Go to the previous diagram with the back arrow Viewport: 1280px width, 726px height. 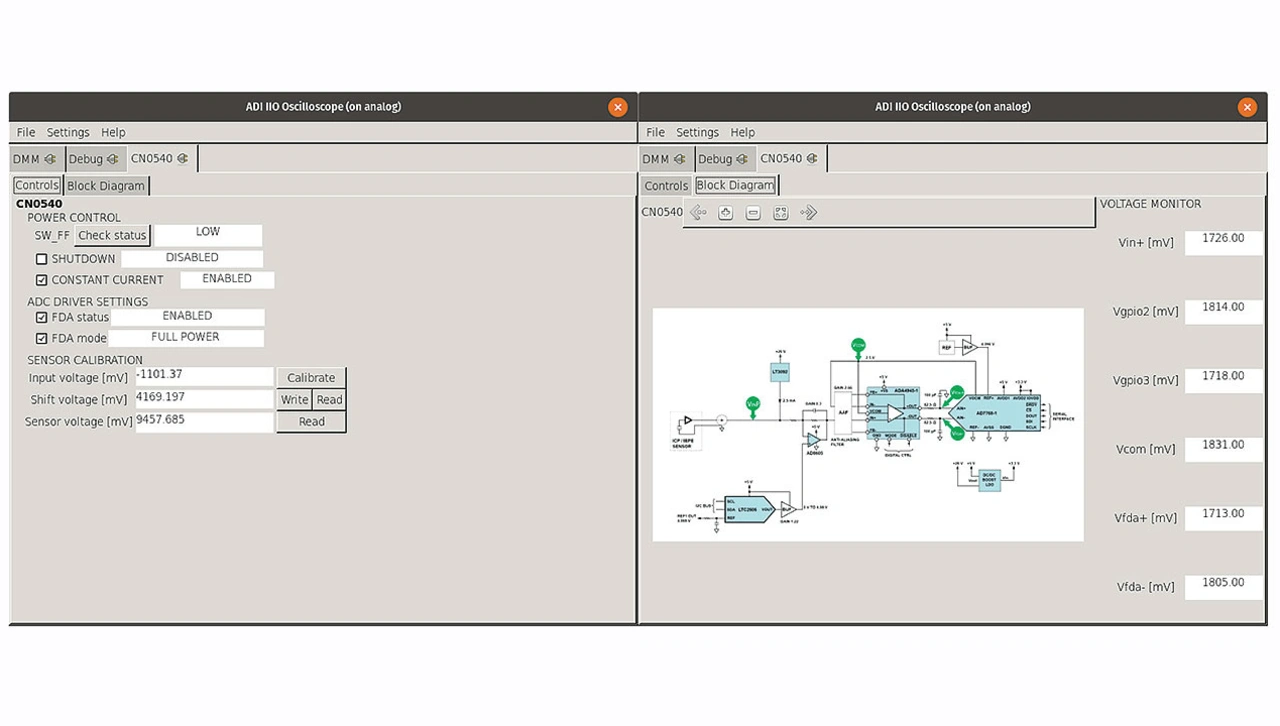(698, 213)
